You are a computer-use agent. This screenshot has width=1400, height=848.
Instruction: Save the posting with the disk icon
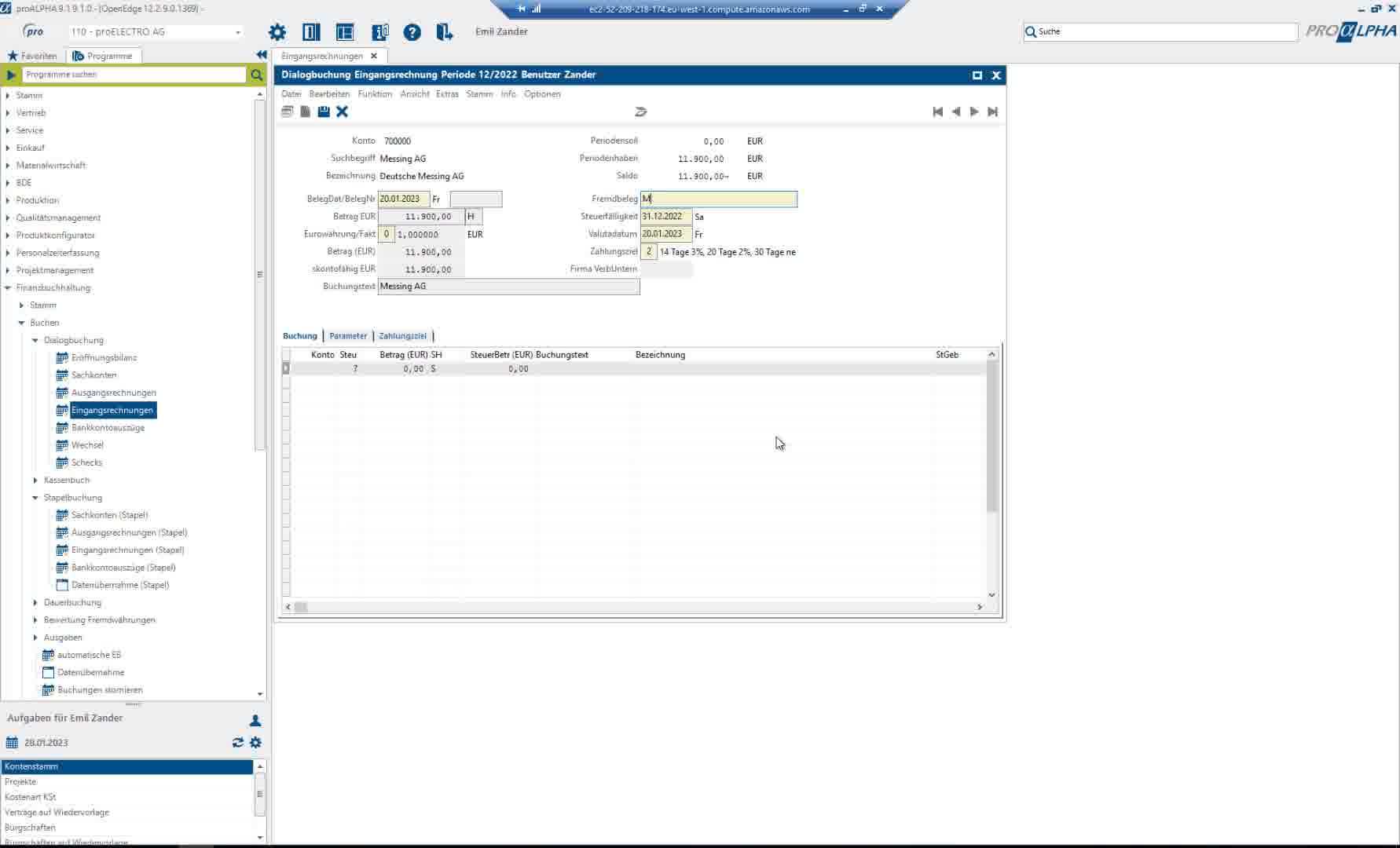[x=324, y=111]
